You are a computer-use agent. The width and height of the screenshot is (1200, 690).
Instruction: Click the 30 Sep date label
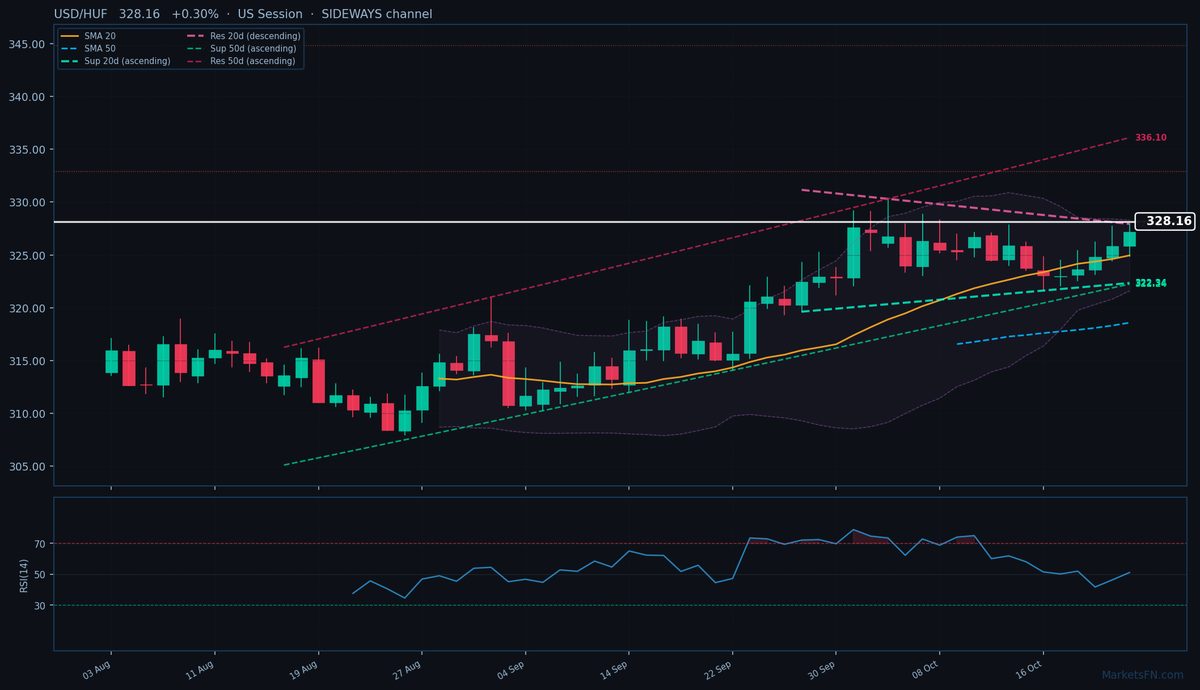(821, 668)
